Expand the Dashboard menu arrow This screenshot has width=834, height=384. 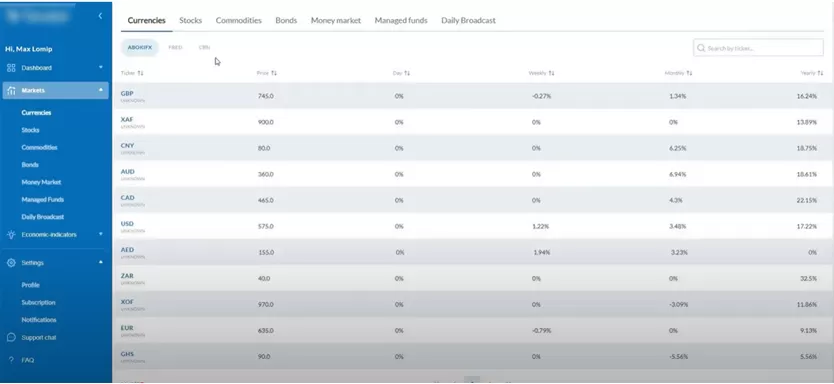[x=101, y=68]
